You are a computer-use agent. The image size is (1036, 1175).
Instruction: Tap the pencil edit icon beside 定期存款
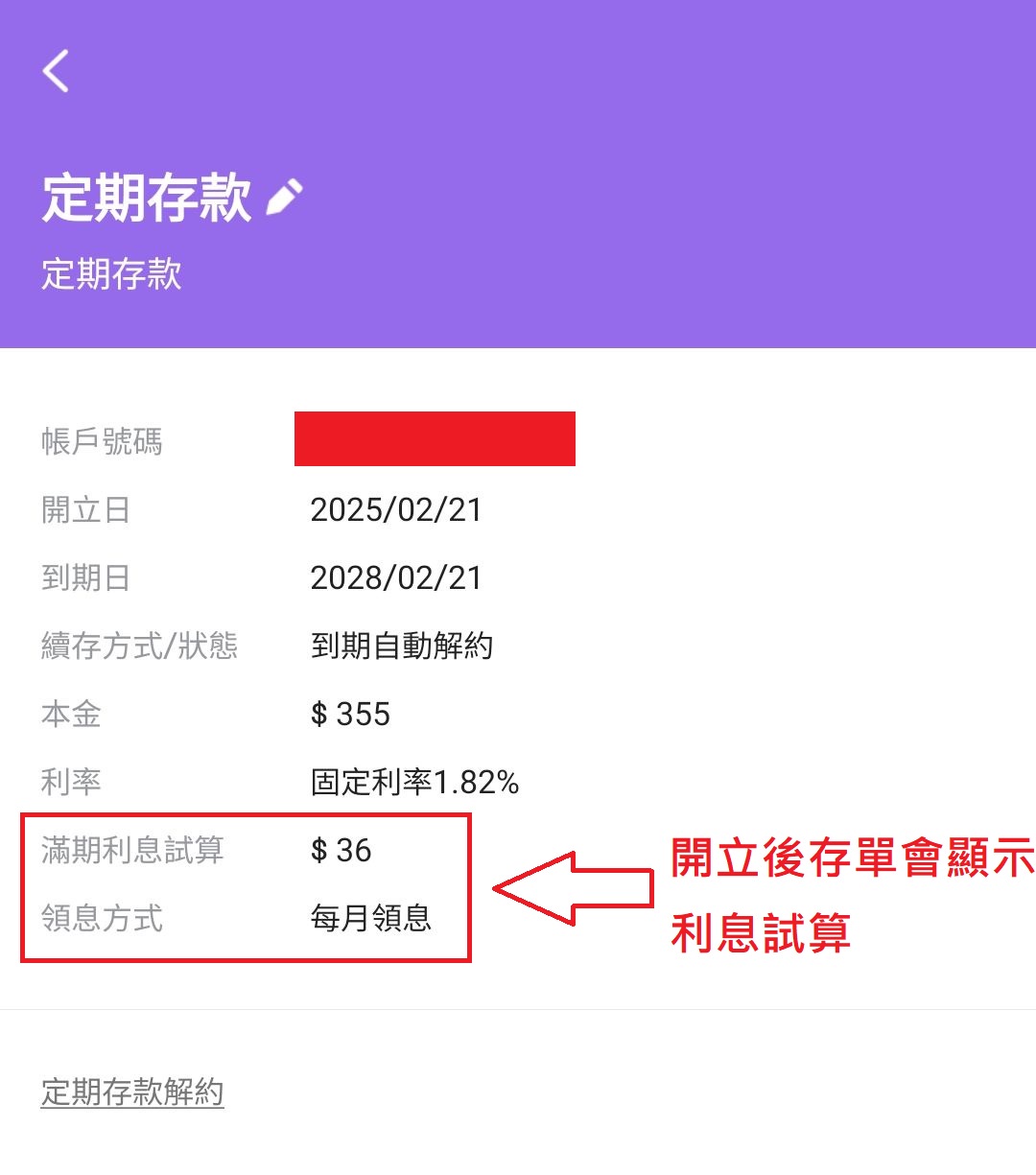(284, 197)
